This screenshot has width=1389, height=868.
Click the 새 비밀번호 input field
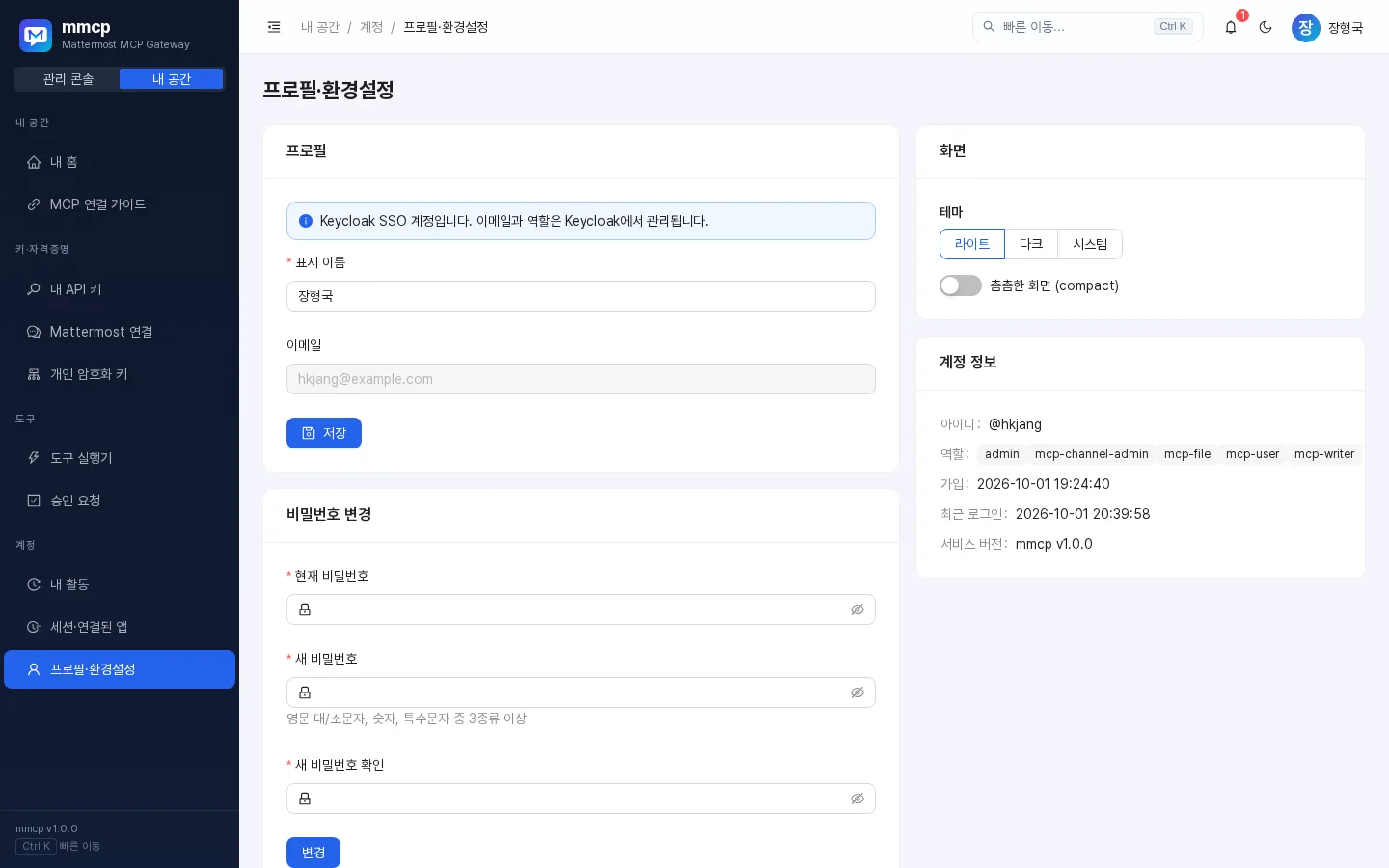(581, 692)
